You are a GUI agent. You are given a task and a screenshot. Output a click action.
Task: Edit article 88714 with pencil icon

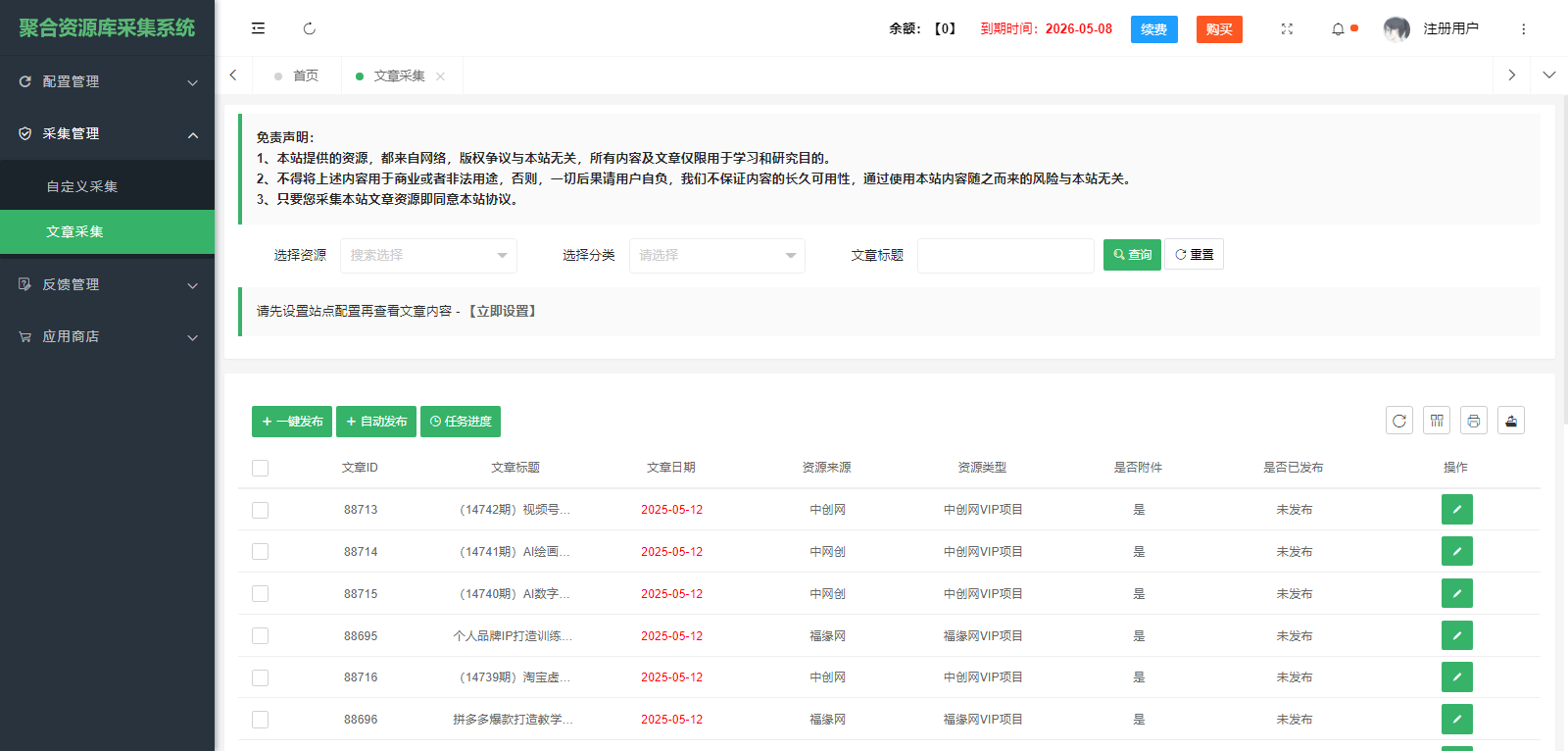tap(1457, 552)
